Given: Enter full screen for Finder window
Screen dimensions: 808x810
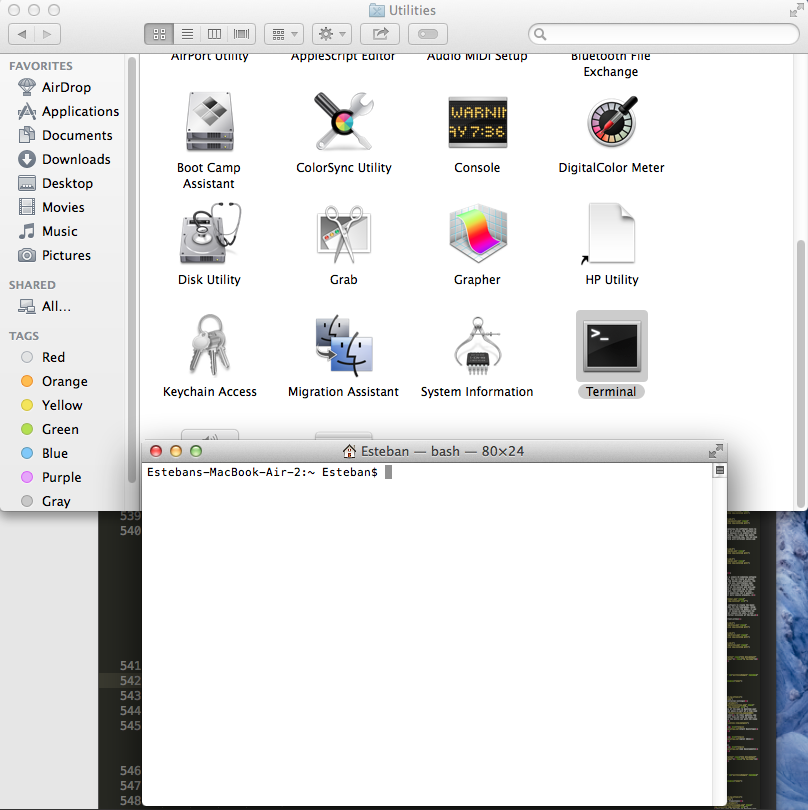Looking at the screenshot, I should click(796, 10).
